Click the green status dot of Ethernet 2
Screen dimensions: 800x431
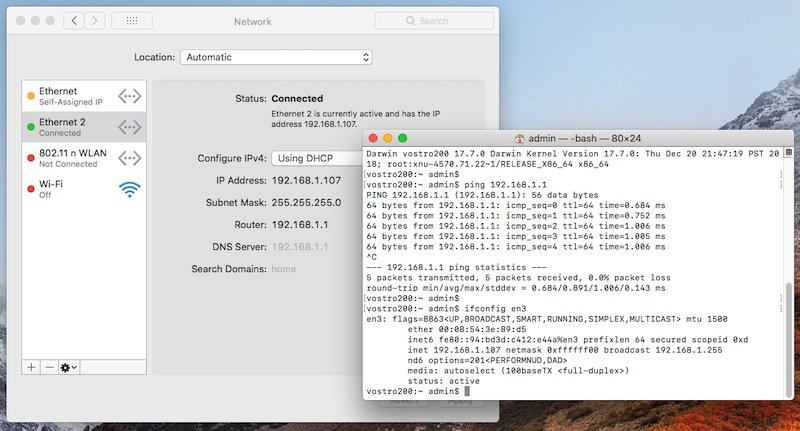pos(31,127)
